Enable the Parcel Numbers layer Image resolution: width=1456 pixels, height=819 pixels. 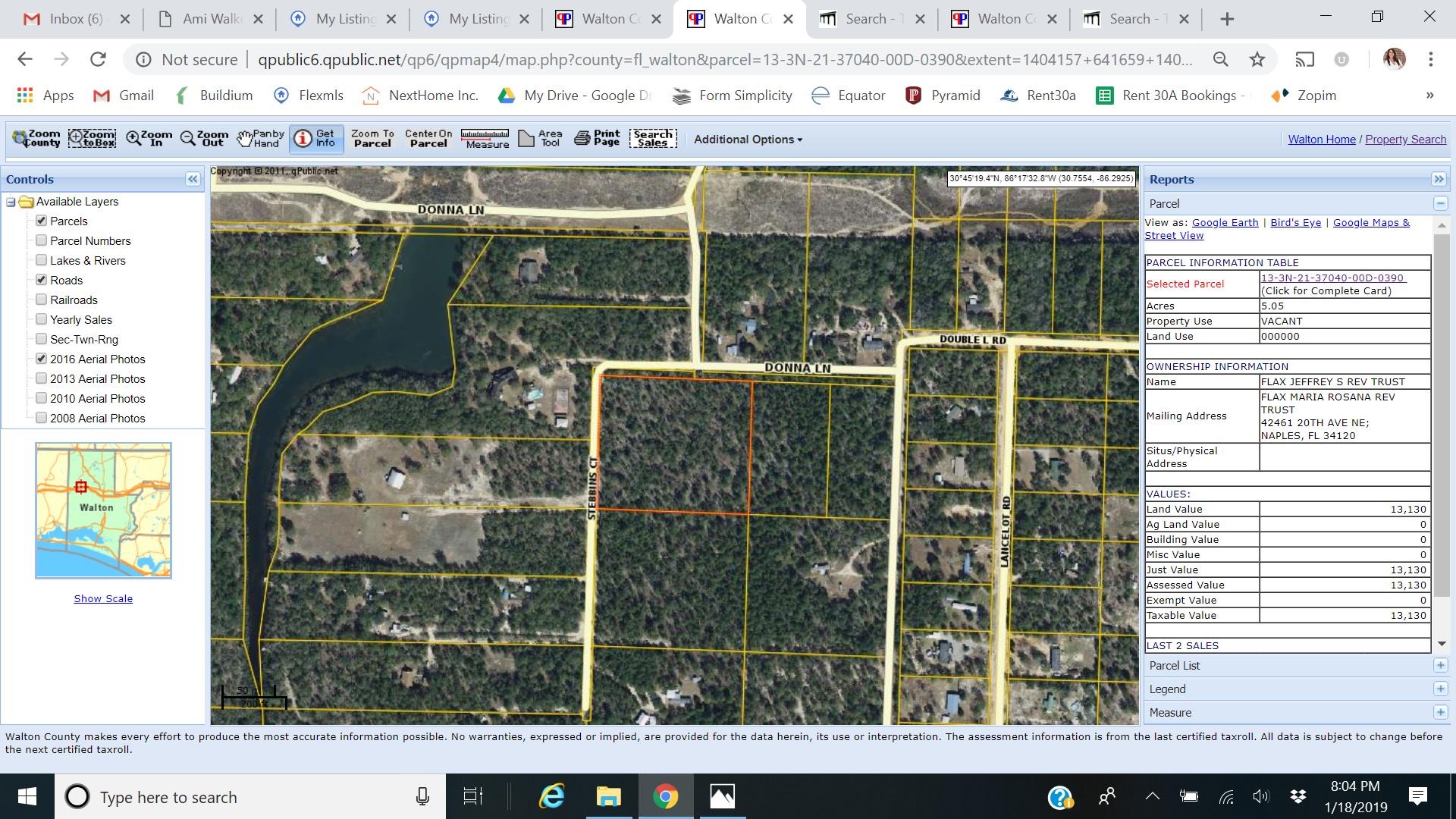click(x=42, y=240)
